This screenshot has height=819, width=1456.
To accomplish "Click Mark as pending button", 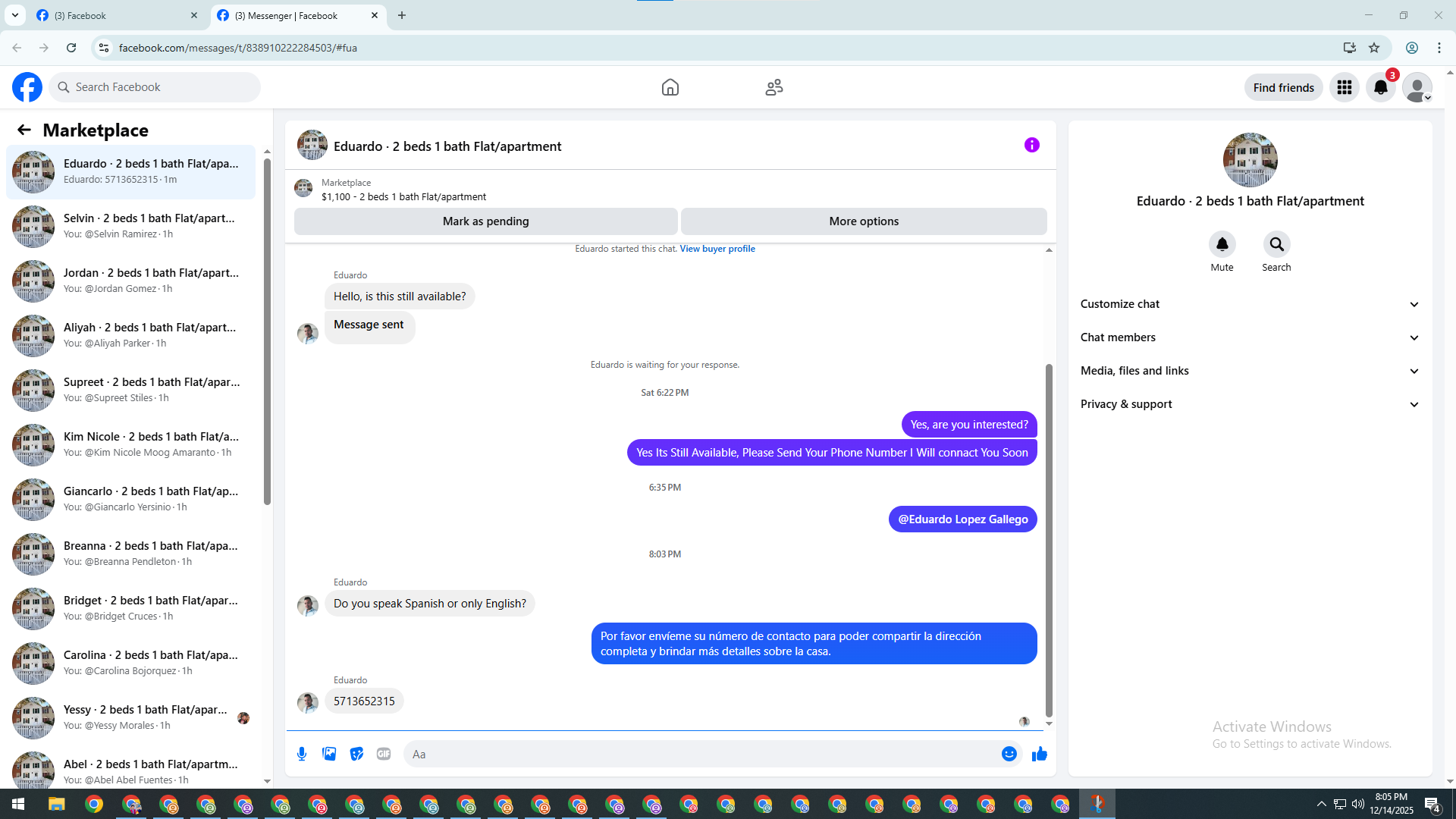I will point(485,221).
